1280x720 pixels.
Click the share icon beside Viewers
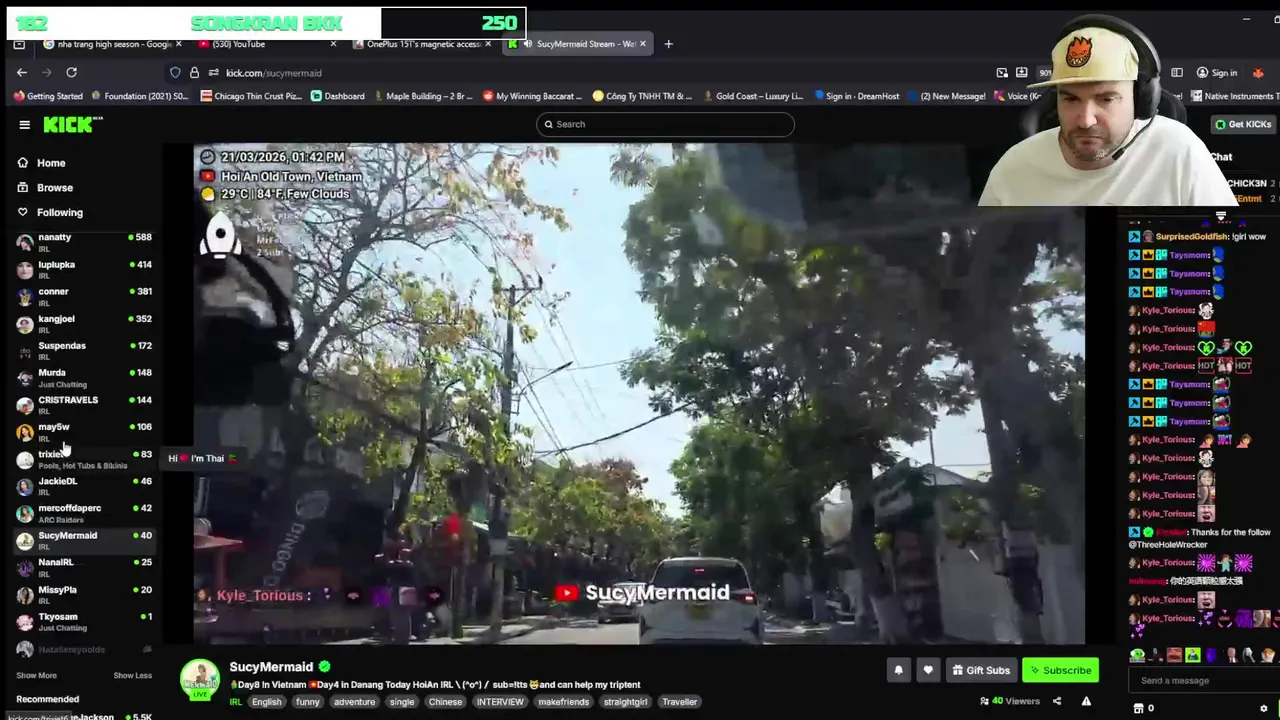point(1057,702)
